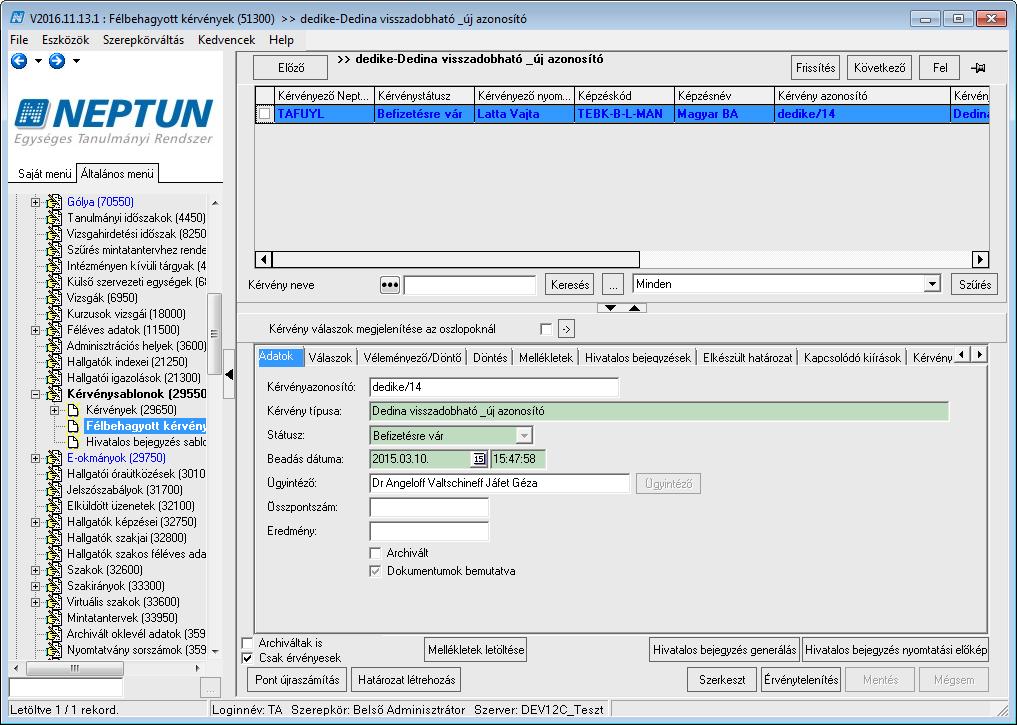Open the forward arrow history dropdown
Viewport: 1017px width, 725px height.
[x=77, y=61]
